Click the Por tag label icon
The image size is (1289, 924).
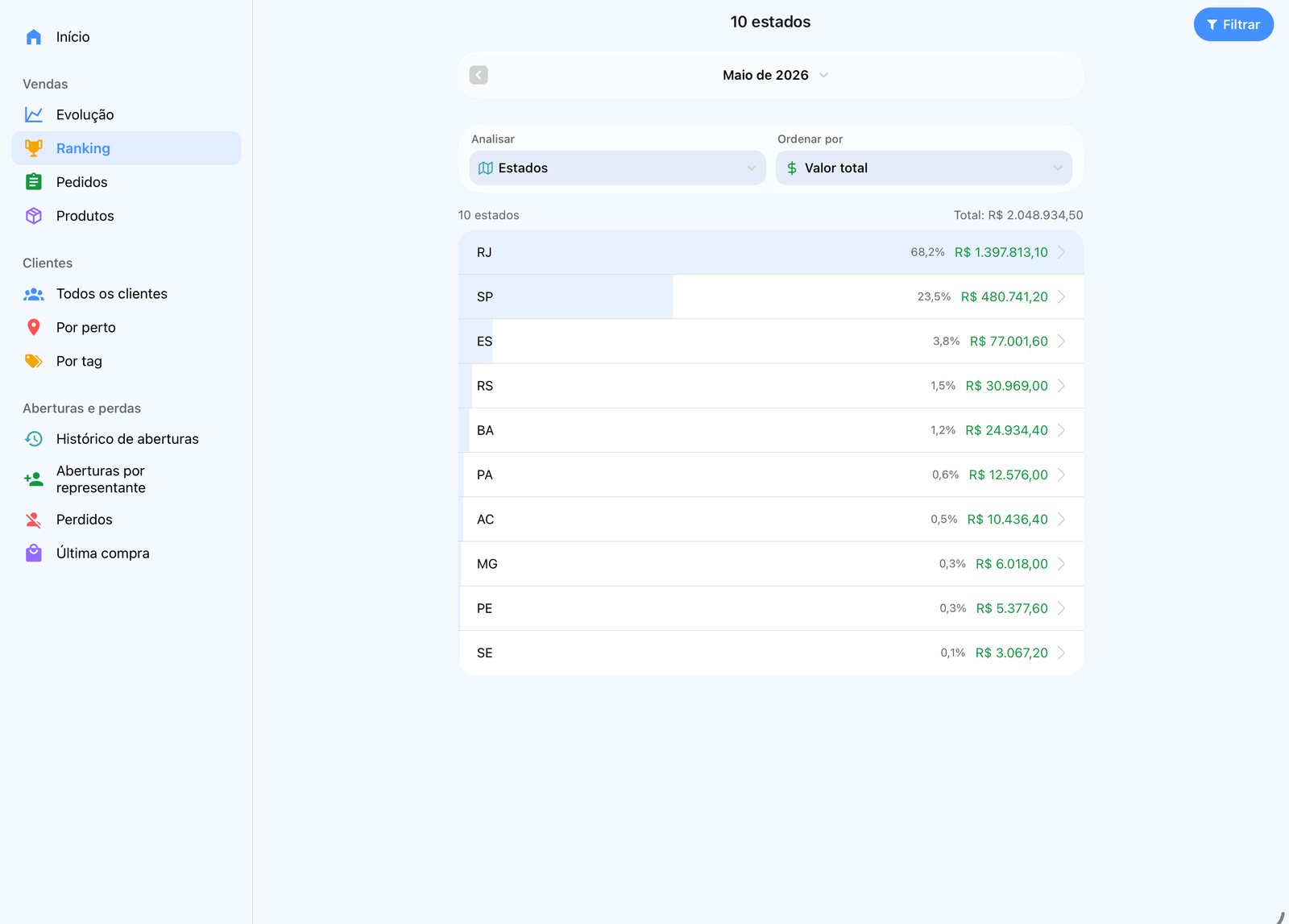click(34, 361)
